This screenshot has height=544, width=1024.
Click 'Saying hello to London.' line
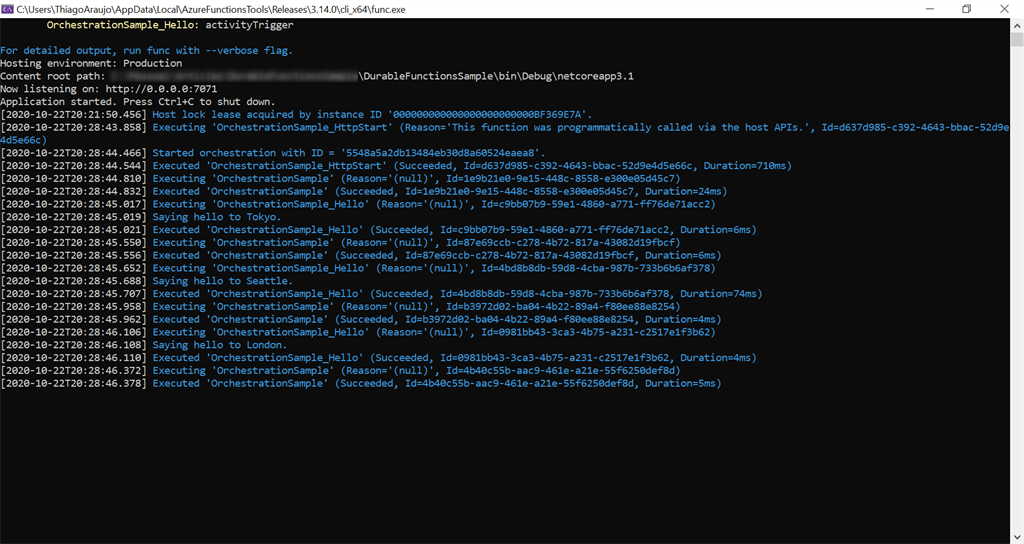tap(144, 345)
